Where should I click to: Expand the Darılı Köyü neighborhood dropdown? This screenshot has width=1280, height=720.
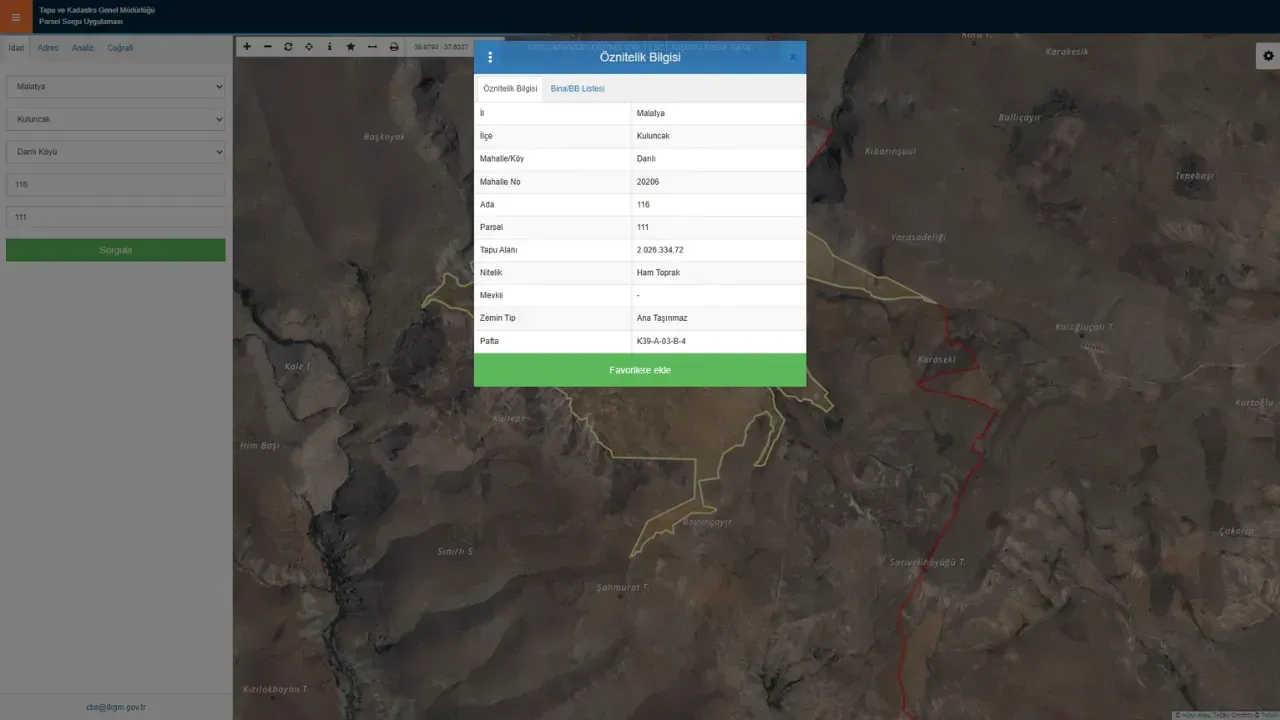pos(116,152)
